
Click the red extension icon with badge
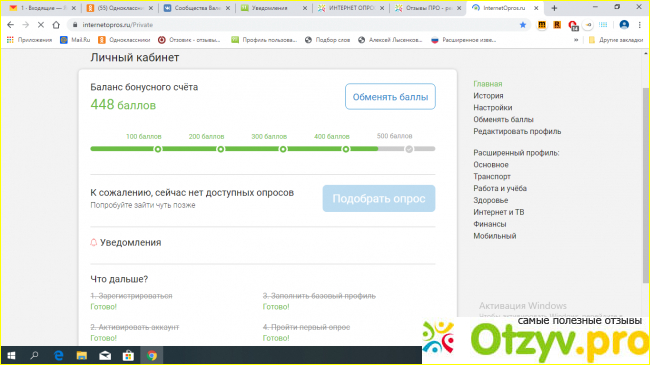tap(573, 26)
